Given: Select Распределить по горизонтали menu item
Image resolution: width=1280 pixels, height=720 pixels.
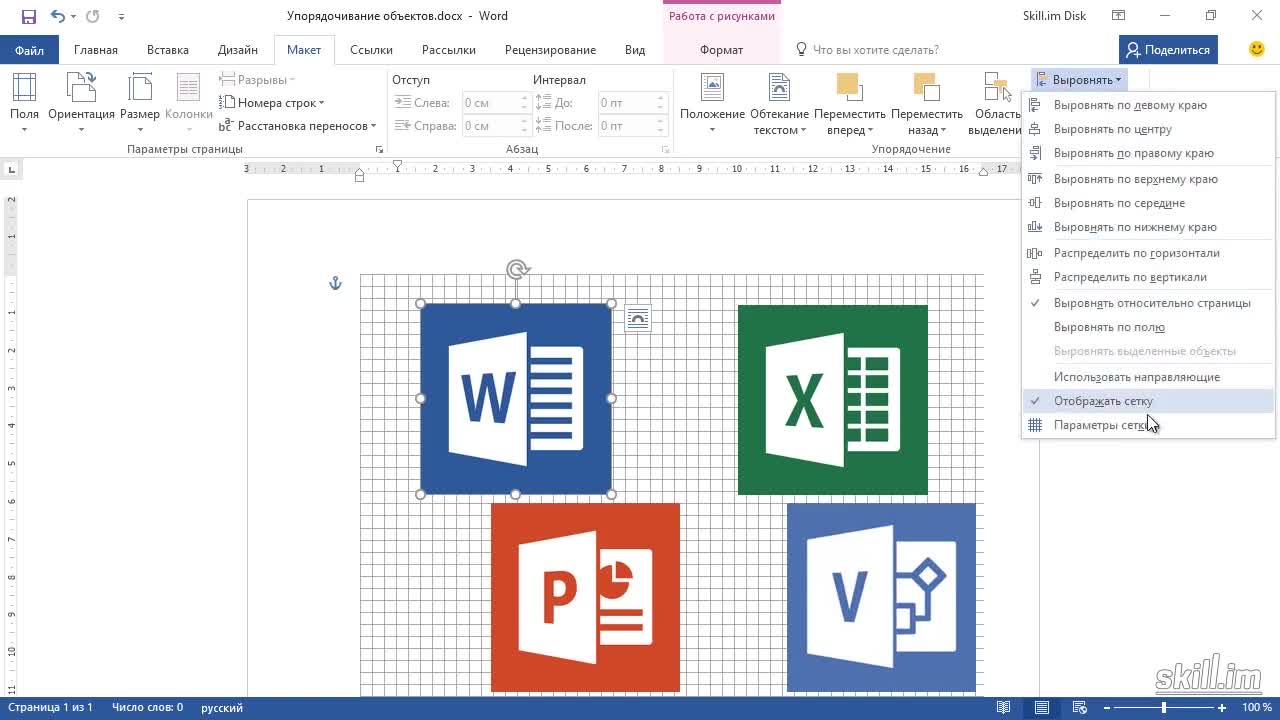Looking at the screenshot, I should pyautogui.click(x=1150, y=253).
